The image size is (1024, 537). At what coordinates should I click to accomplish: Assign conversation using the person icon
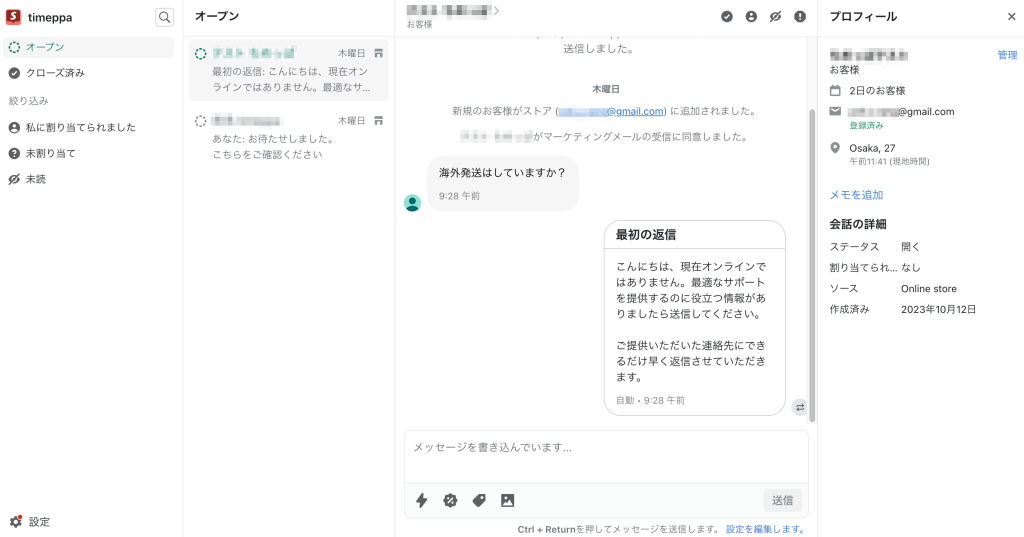tap(751, 17)
